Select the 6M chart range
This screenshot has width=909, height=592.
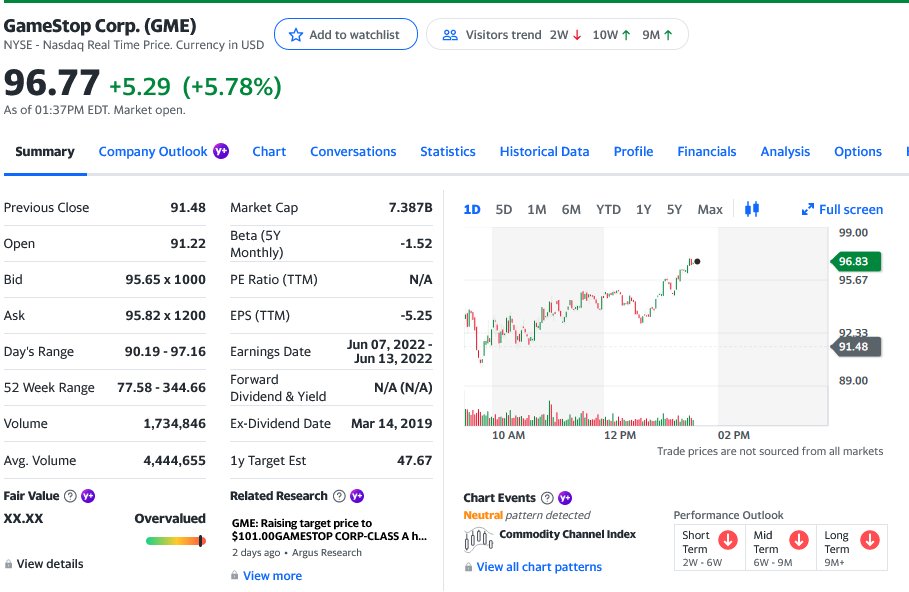[571, 209]
